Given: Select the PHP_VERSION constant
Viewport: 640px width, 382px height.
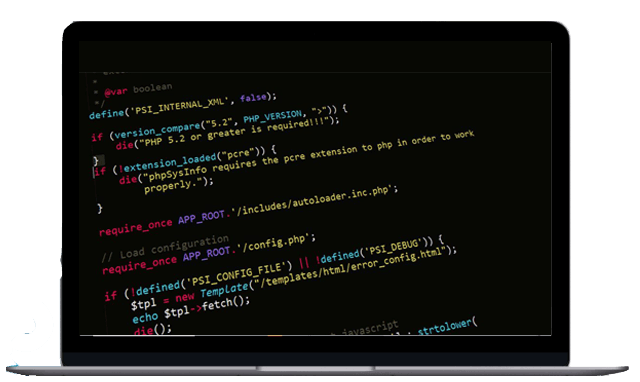Looking at the screenshot, I should coord(273,116).
